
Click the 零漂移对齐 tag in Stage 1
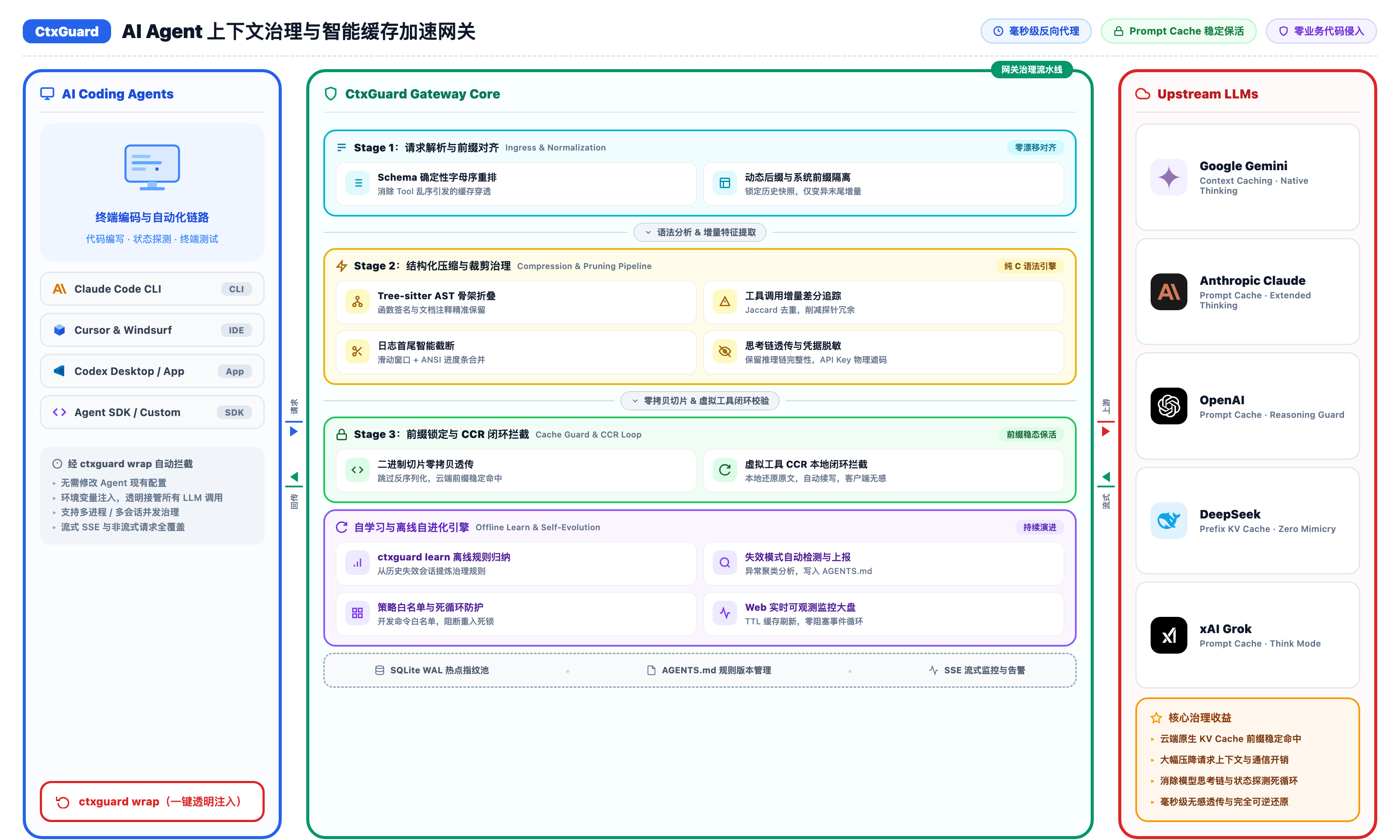click(x=1035, y=148)
